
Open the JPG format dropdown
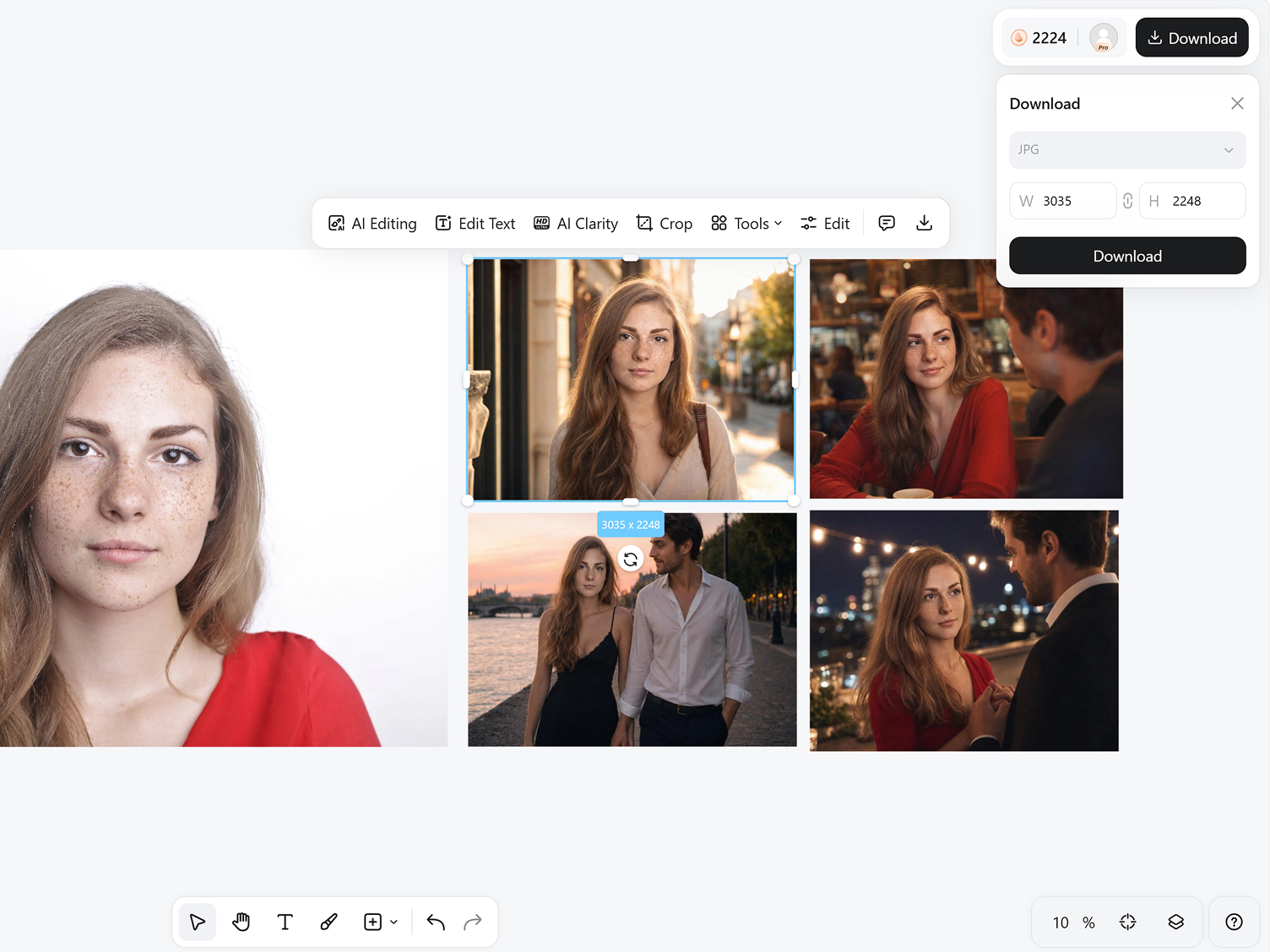click(1127, 149)
